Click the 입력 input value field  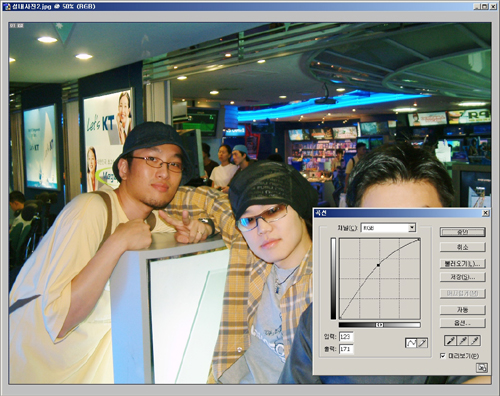tap(346, 337)
